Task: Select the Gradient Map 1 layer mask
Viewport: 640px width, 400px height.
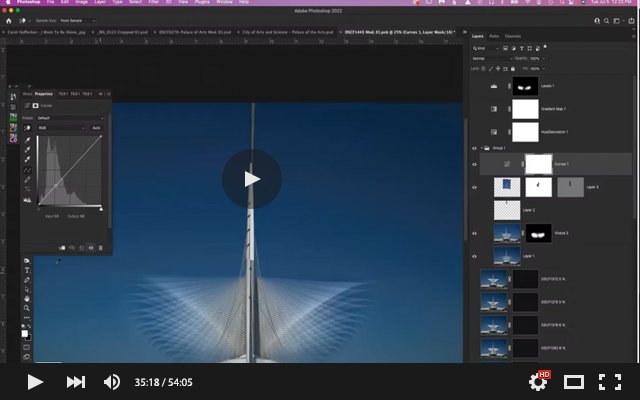Action: [525, 109]
